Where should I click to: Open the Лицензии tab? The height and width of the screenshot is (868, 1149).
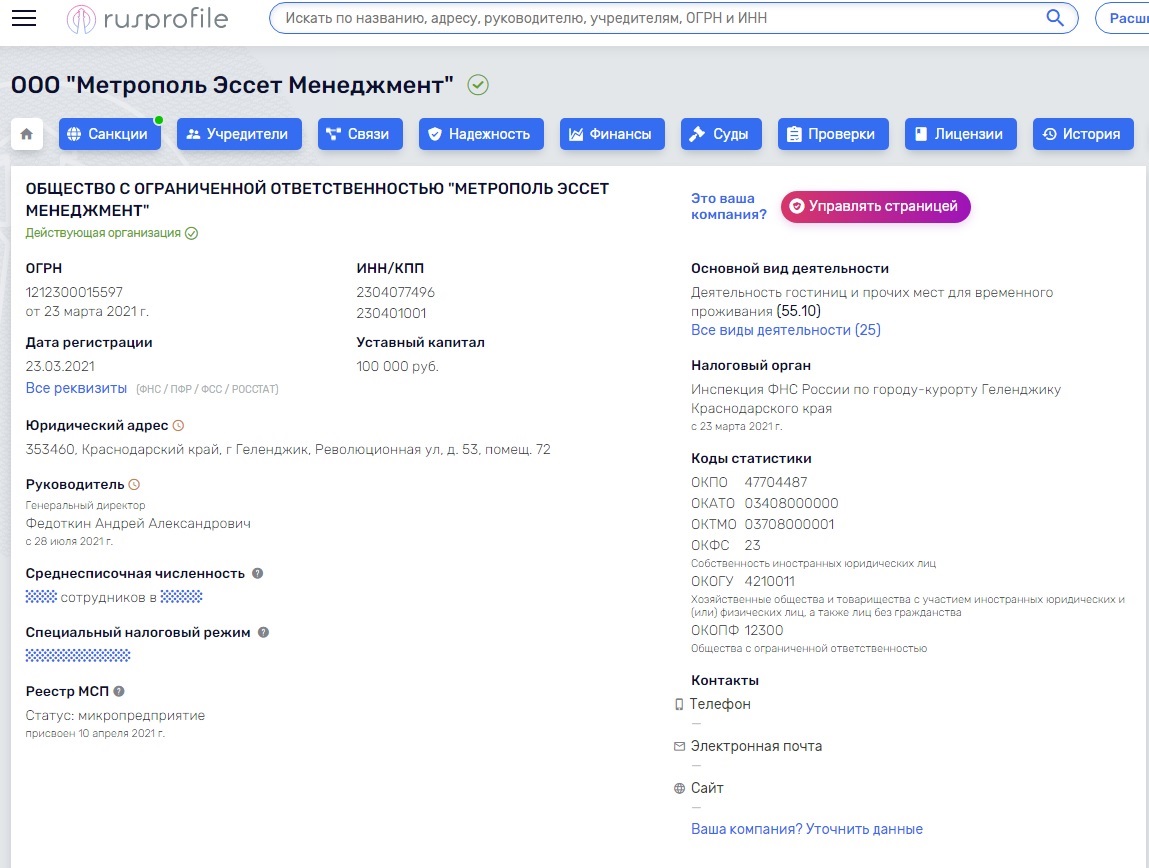[961, 134]
